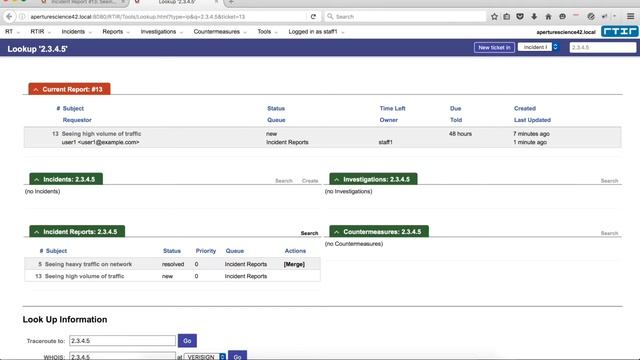Open ticket 'Seeing heavy traffic on network'
This screenshot has width=640, height=360.
click(88, 264)
